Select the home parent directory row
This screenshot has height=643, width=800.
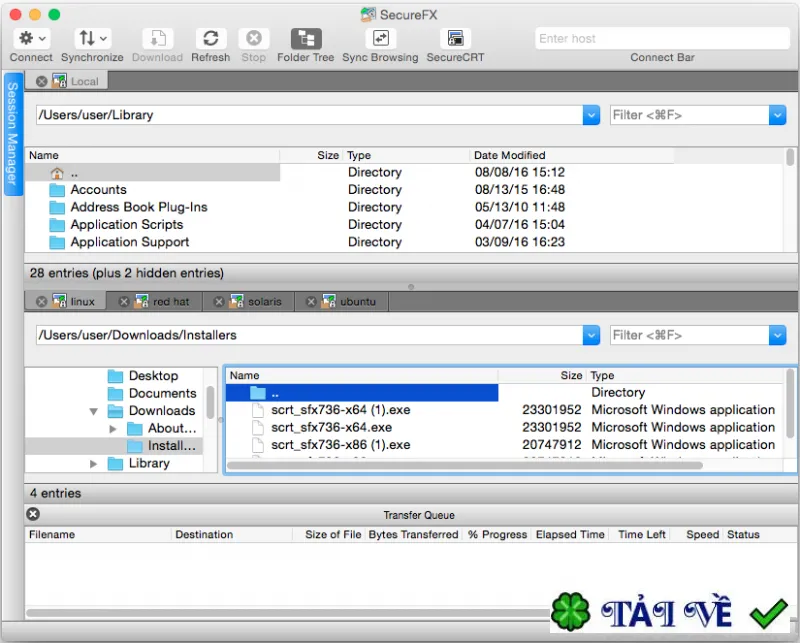[x=152, y=172]
